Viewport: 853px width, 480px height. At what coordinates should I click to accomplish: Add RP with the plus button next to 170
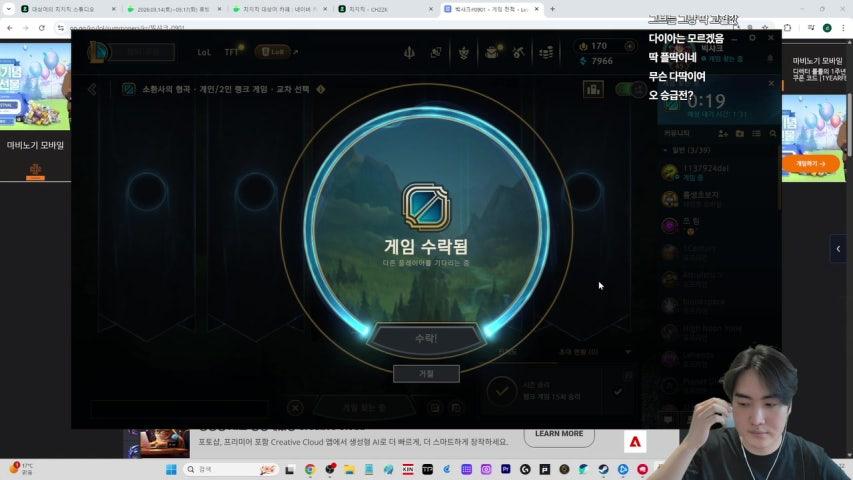click(629, 46)
